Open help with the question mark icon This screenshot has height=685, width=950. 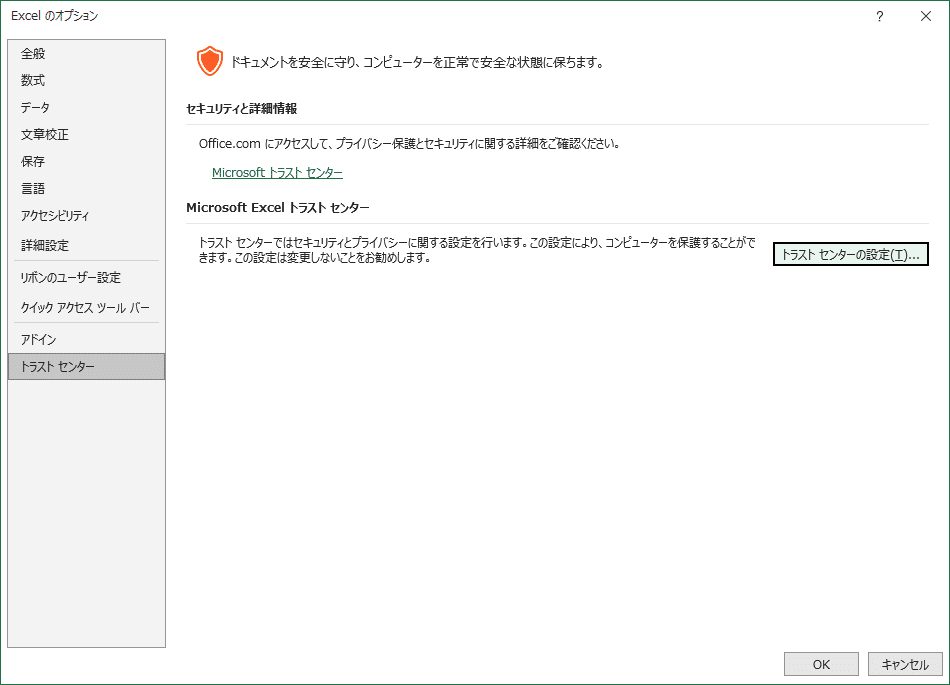pyautogui.click(x=880, y=16)
